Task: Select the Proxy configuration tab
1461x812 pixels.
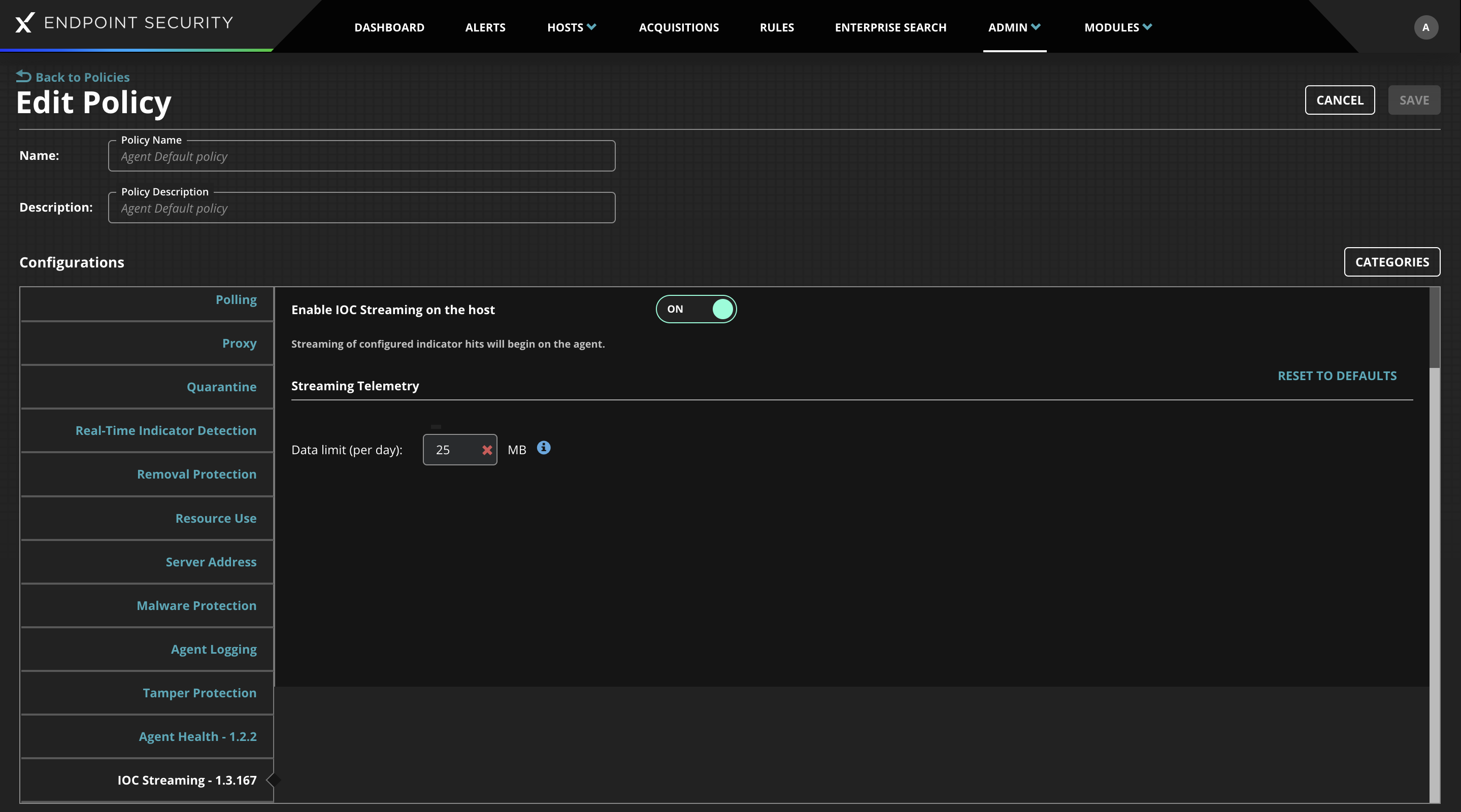Action: (x=147, y=344)
